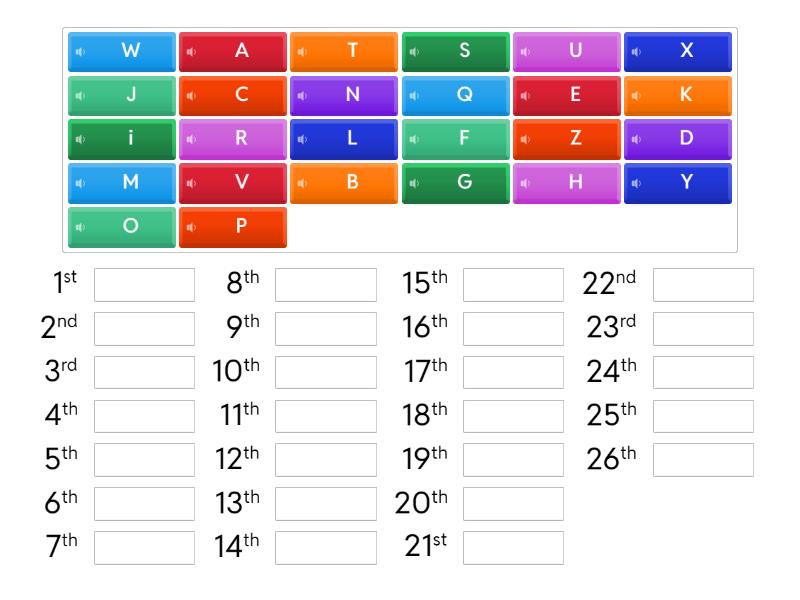Image resolution: width=800 pixels, height=600 pixels.
Task: Play audio for the letter P tile
Action: [193, 227]
